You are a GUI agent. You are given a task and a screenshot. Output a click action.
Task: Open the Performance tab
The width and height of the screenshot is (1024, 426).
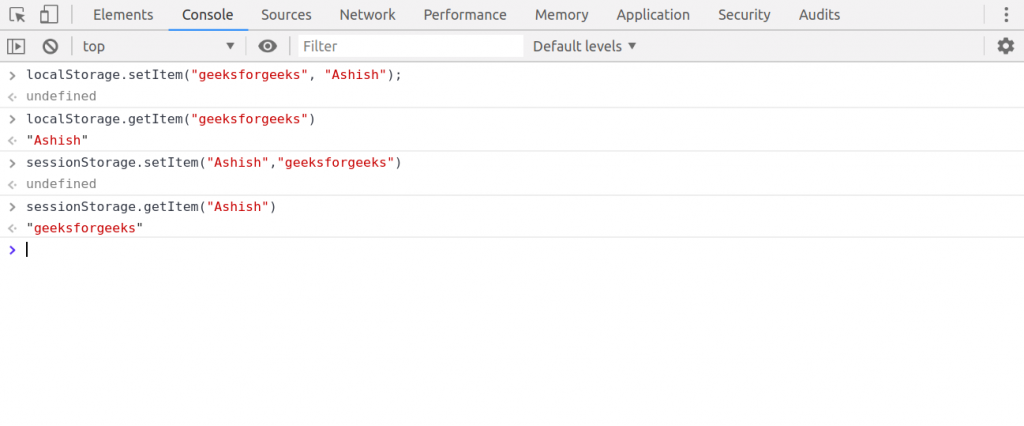point(465,15)
